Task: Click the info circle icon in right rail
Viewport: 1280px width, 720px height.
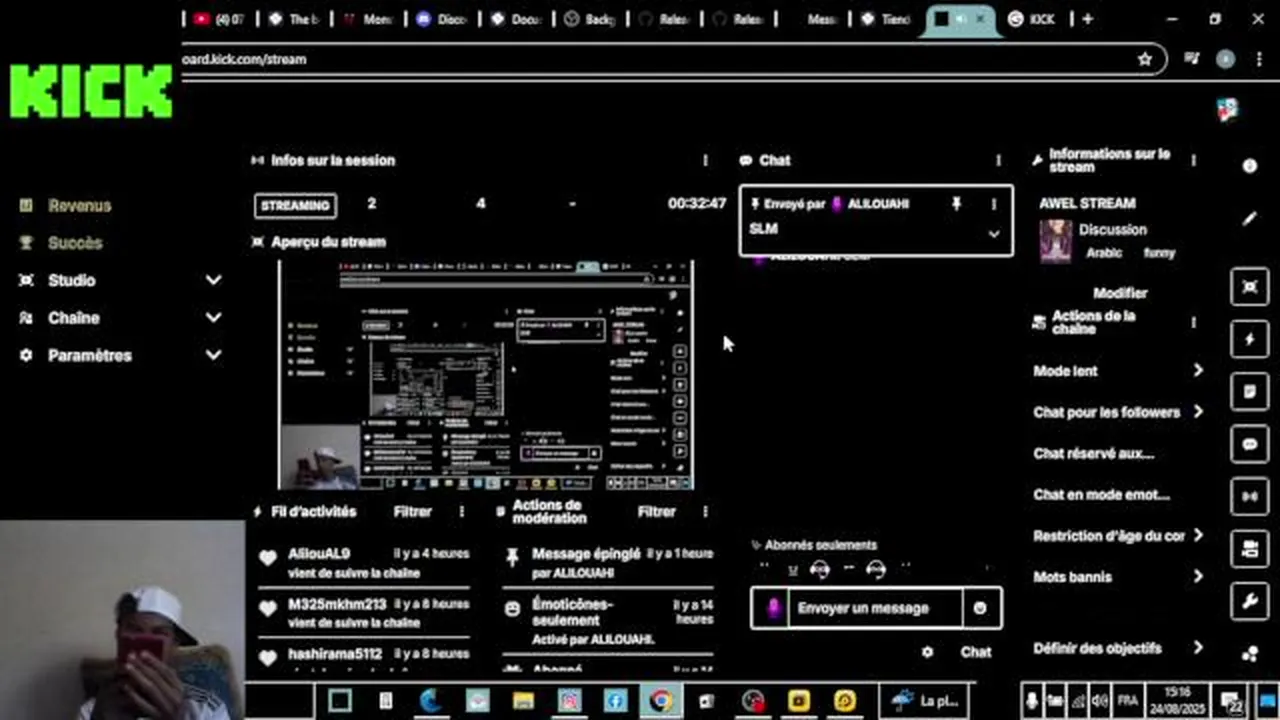Action: pos(1249,166)
